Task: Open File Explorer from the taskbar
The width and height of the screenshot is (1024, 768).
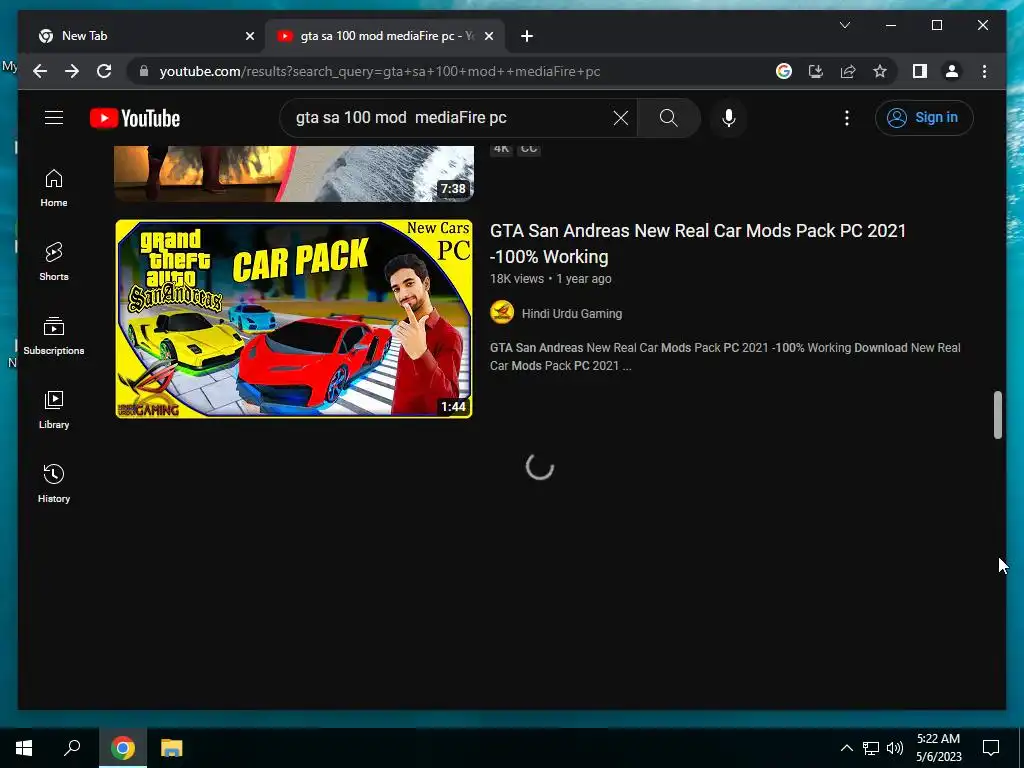Action: [171, 748]
